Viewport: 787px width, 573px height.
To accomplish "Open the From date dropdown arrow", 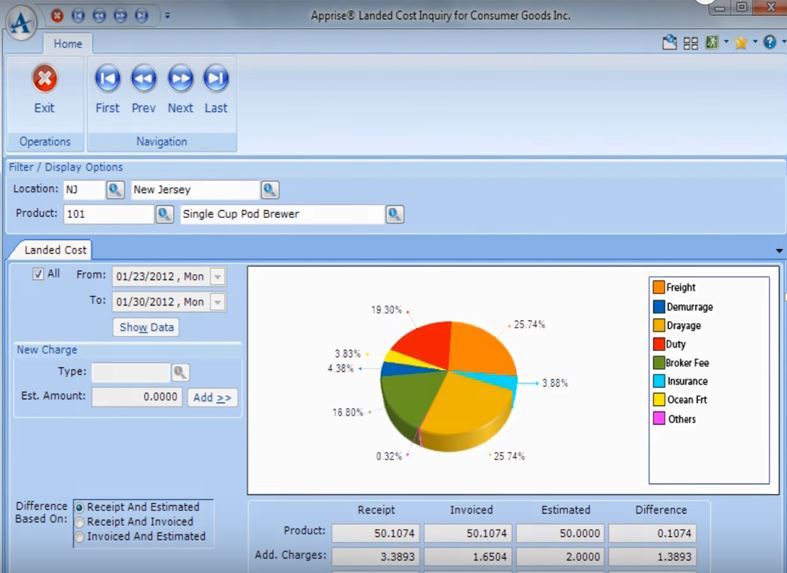I will click(x=217, y=276).
